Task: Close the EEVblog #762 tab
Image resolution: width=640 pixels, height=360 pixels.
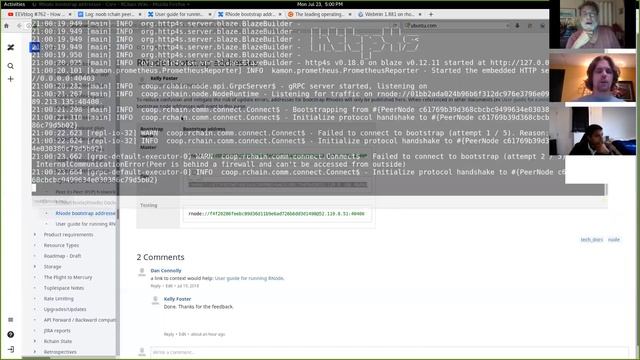Action: click(x=70, y=14)
